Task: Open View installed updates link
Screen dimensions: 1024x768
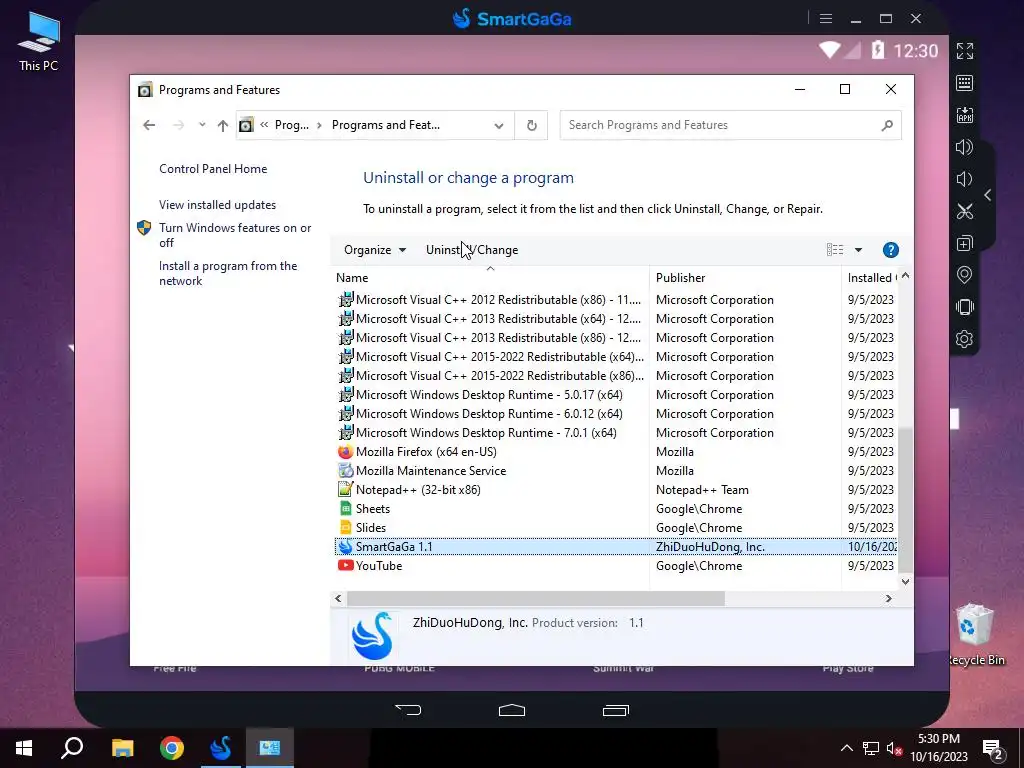Action: pyautogui.click(x=217, y=205)
